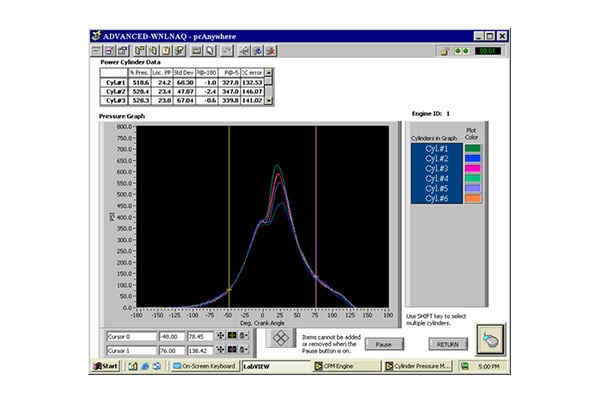Select Cyl.#6 in the cylinders list
The height and width of the screenshot is (400, 600).
click(x=437, y=198)
